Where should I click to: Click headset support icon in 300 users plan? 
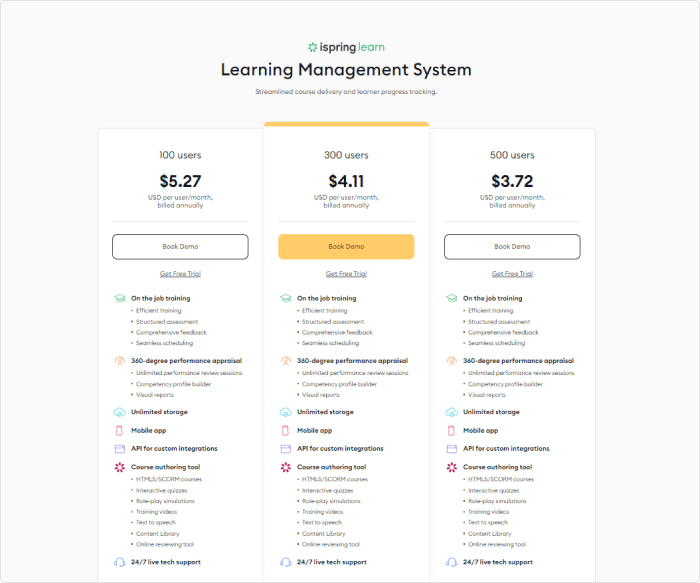286,562
